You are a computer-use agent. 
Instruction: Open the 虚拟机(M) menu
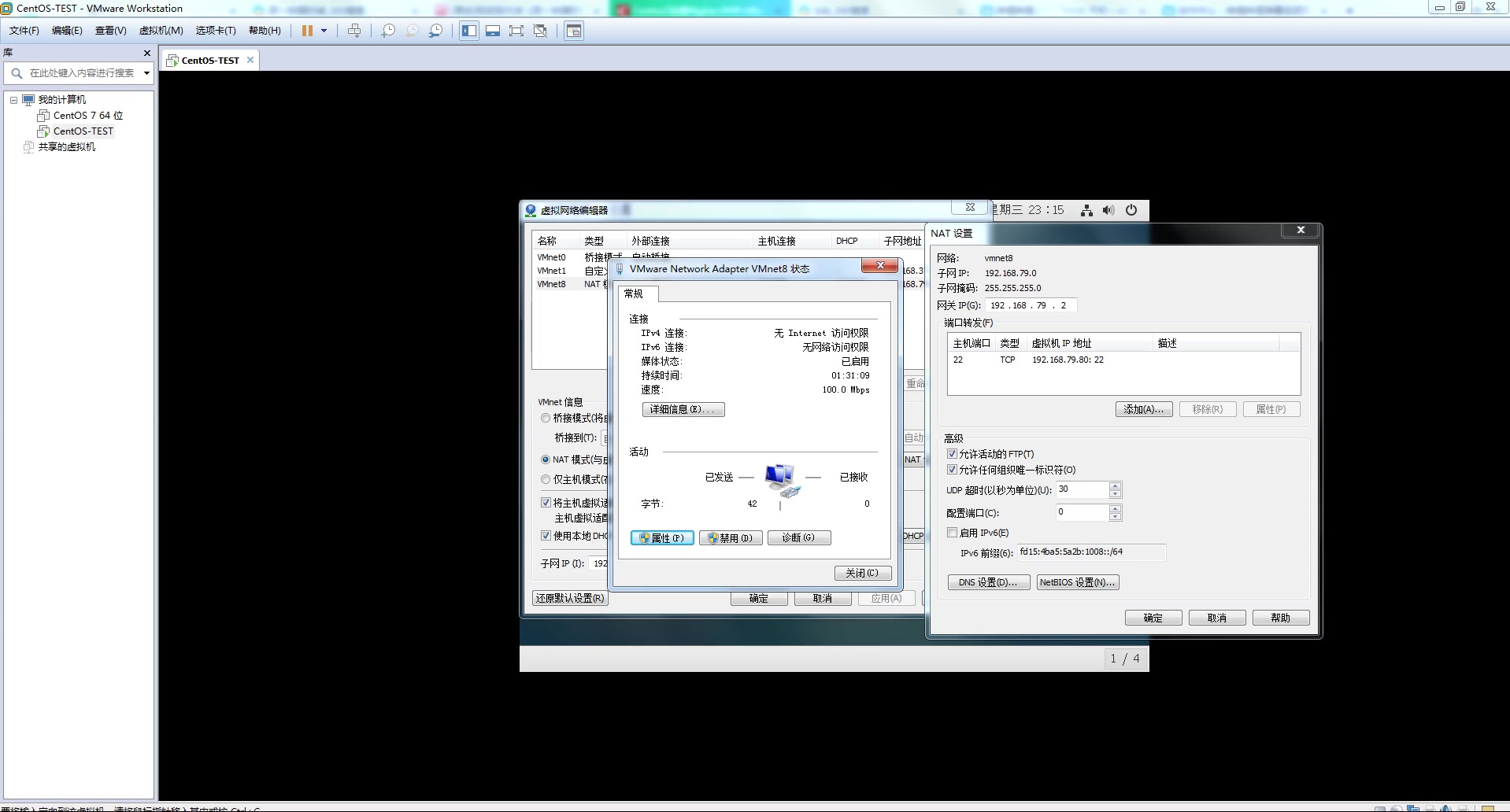[x=161, y=31]
